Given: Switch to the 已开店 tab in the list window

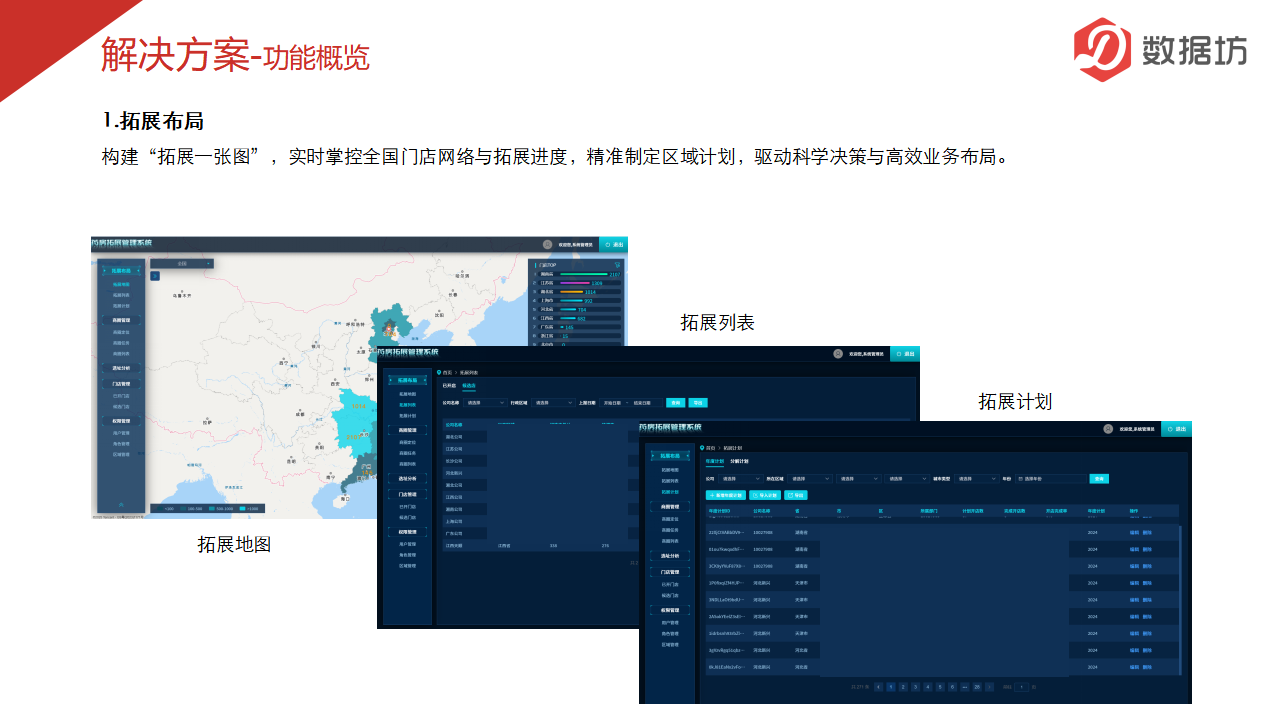Looking at the screenshot, I should (x=449, y=386).
